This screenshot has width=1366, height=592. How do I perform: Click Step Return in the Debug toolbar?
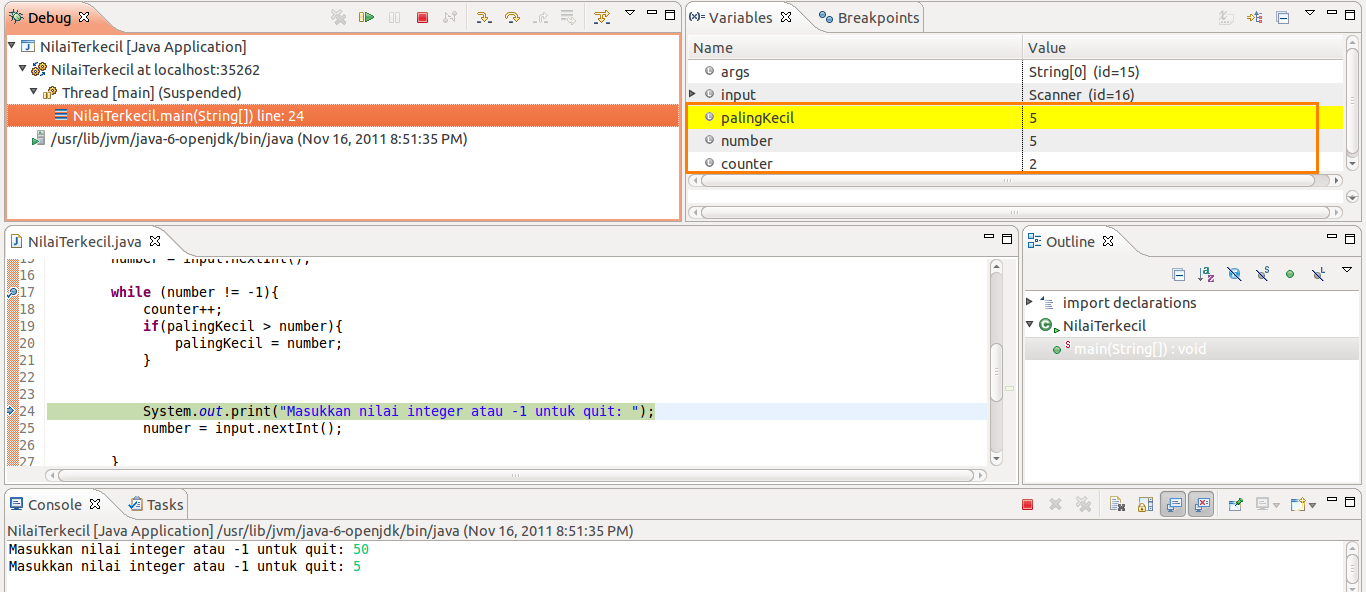click(540, 17)
